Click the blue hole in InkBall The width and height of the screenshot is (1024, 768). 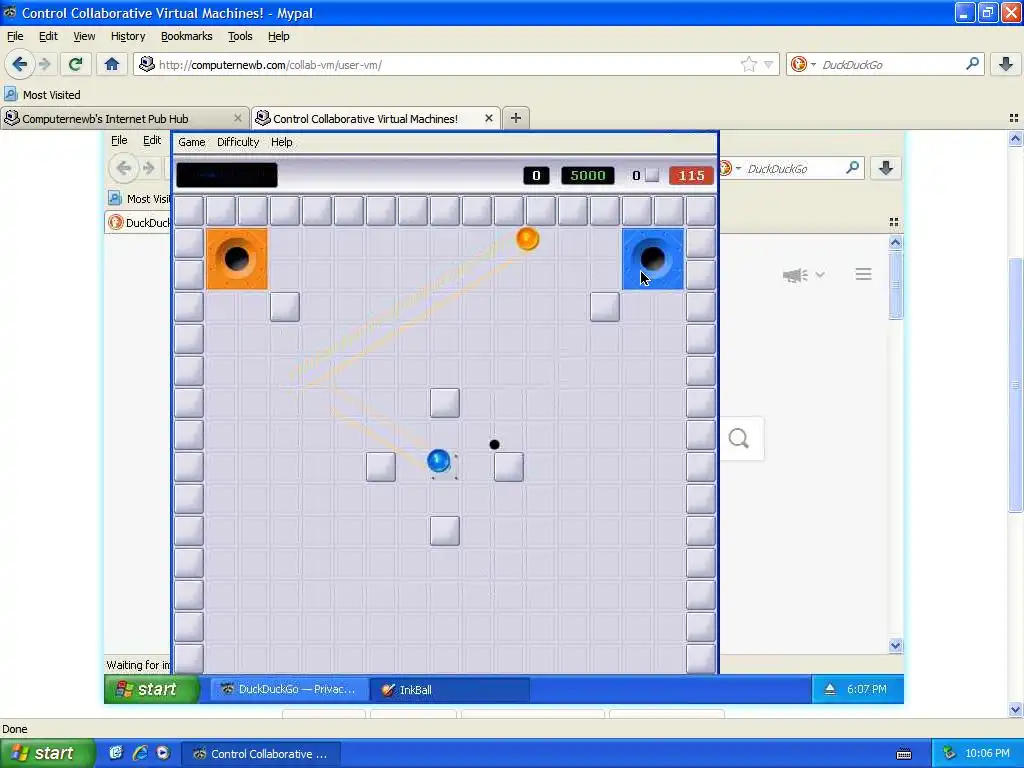pos(652,259)
